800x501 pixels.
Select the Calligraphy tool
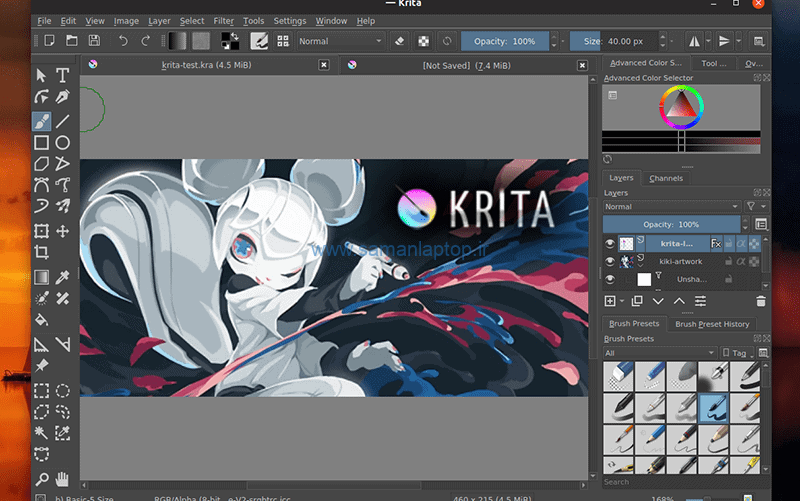pos(62,97)
